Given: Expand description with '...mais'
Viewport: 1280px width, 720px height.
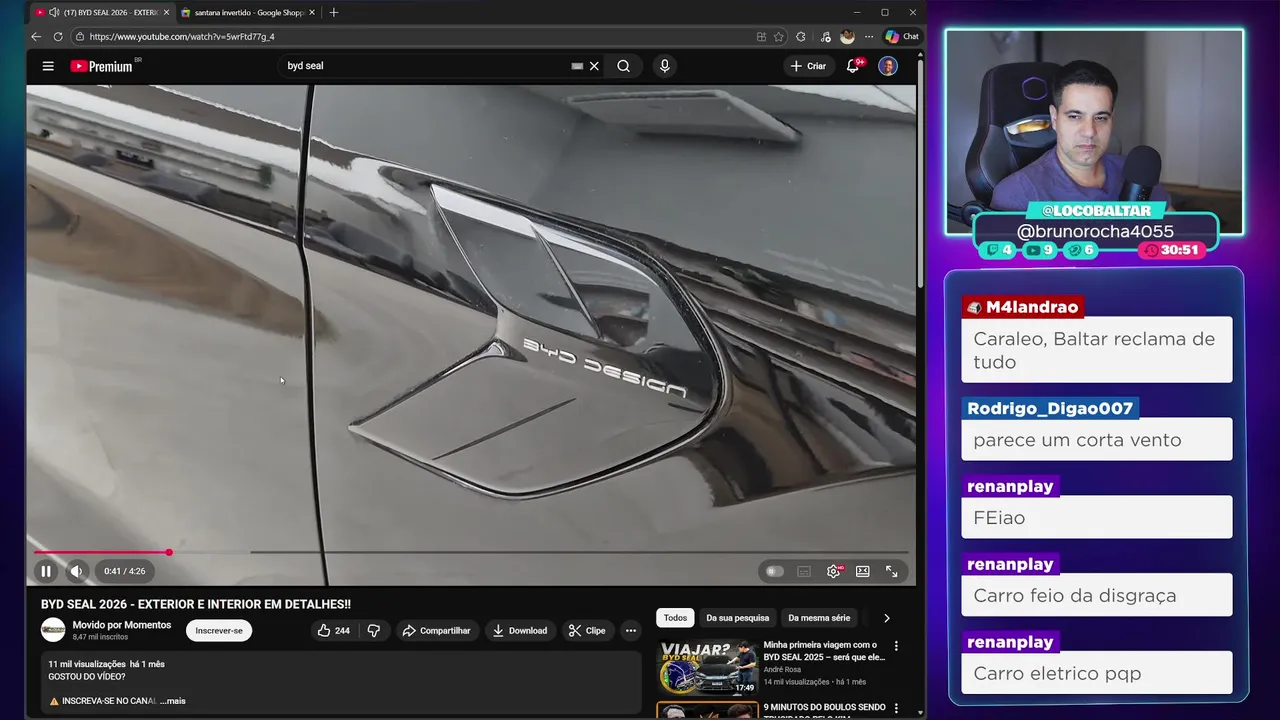Looking at the screenshot, I should coord(173,701).
